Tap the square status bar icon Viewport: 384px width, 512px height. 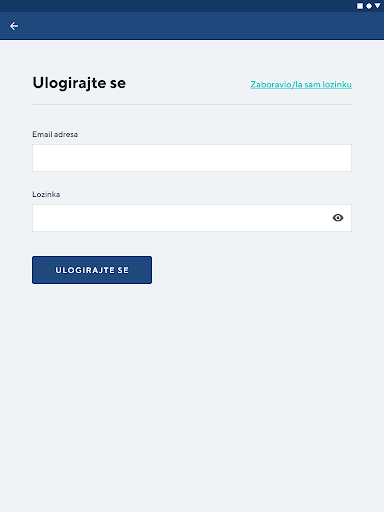360,6
